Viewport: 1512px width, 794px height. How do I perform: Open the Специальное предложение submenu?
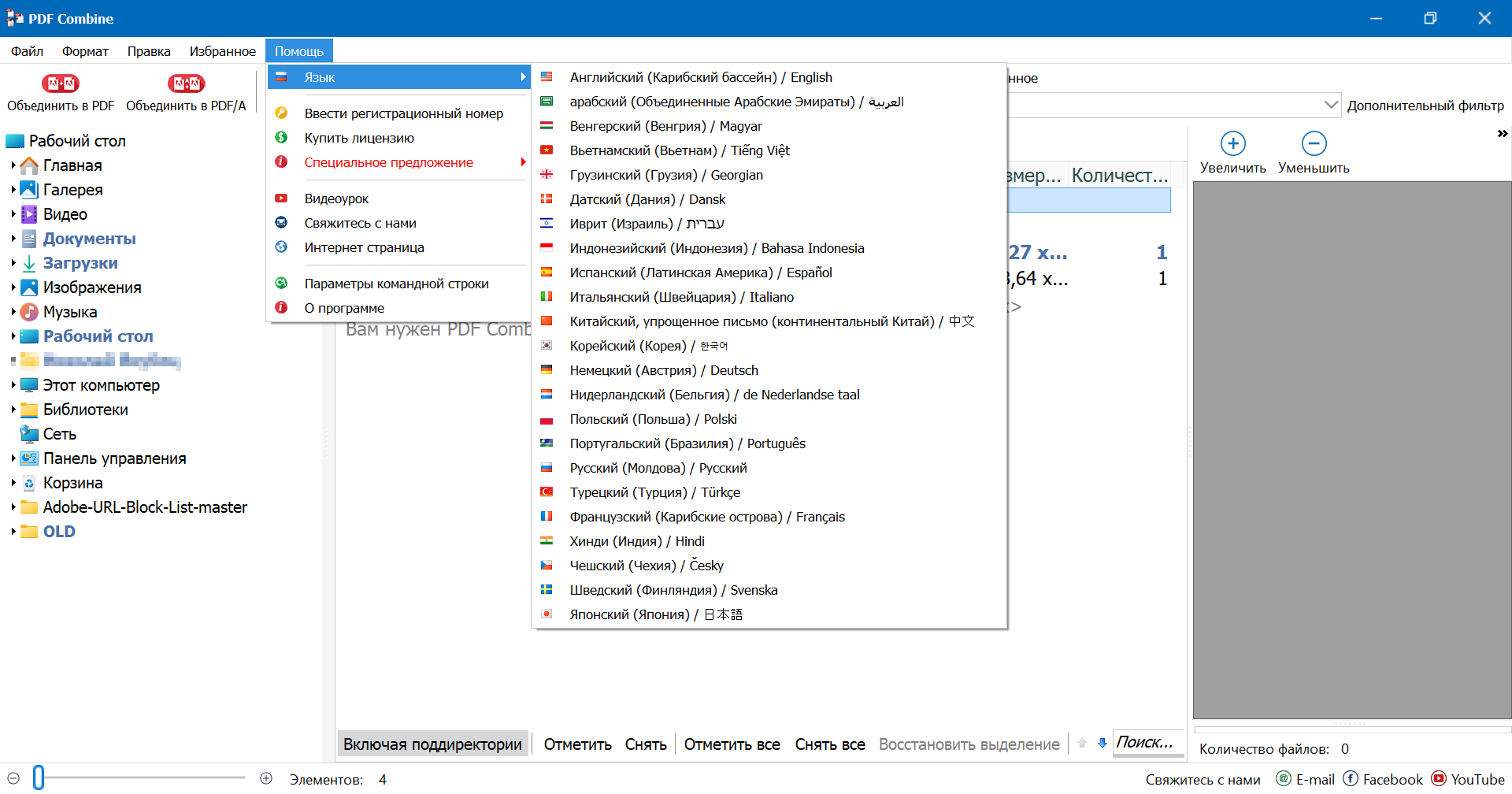pyautogui.click(x=400, y=162)
